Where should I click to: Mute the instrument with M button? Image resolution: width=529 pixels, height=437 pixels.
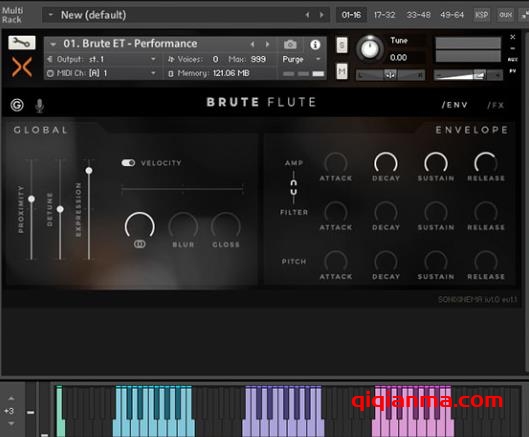click(342, 72)
